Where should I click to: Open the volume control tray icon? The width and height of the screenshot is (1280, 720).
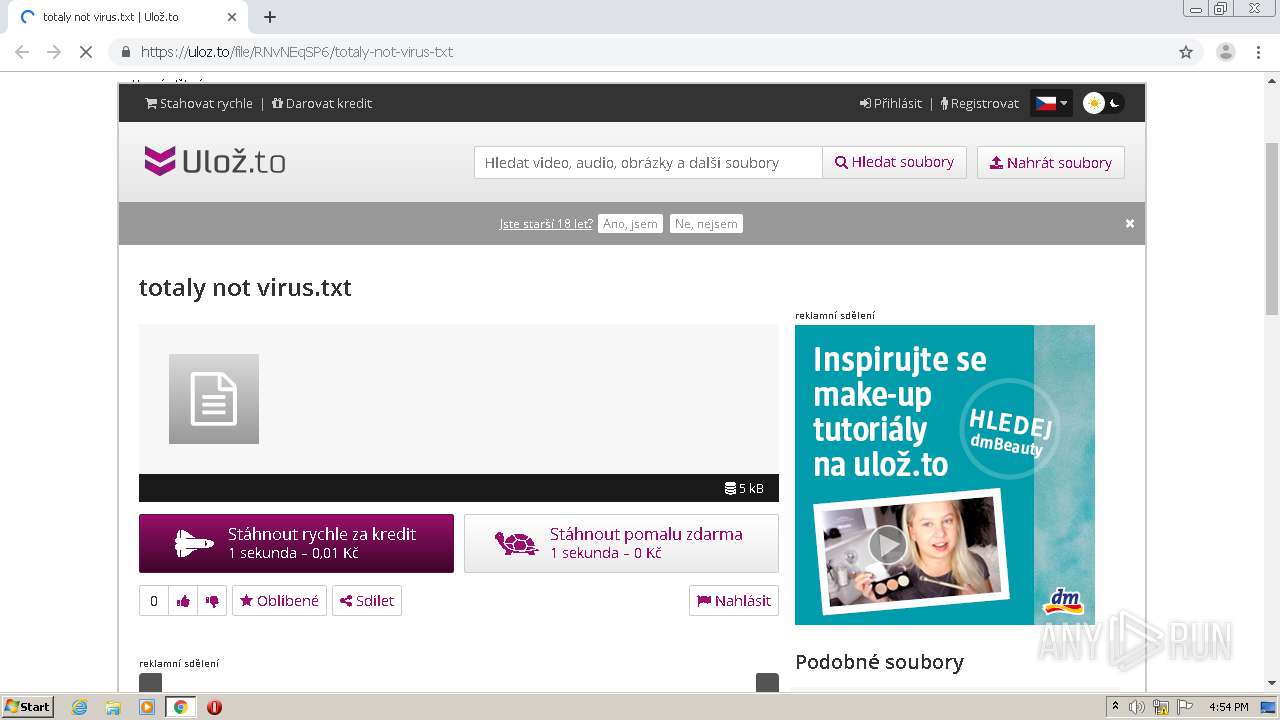(x=1137, y=707)
